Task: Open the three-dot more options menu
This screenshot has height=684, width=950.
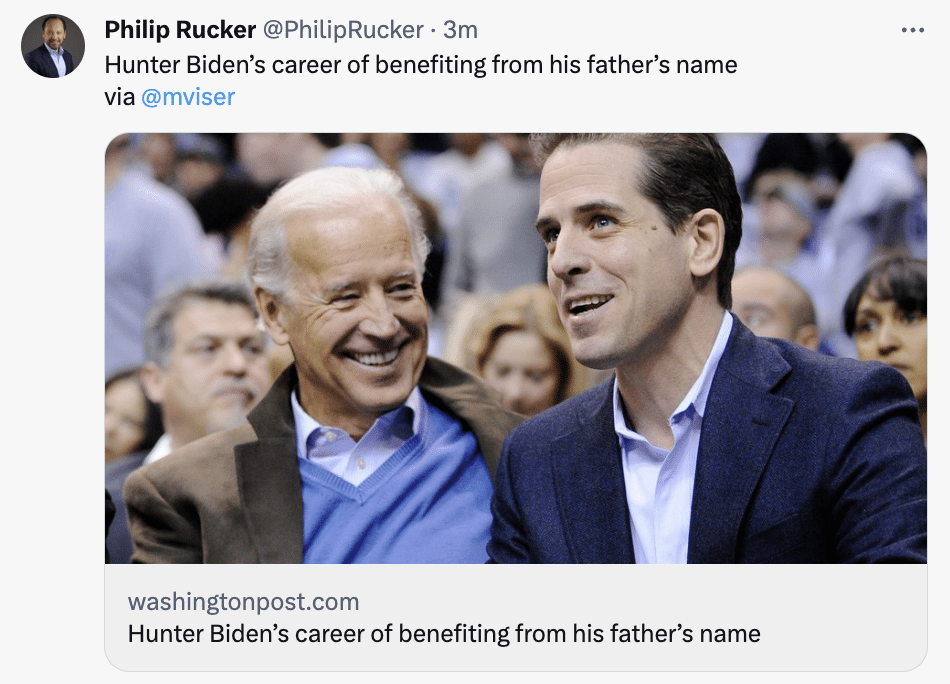Action: 912,31
